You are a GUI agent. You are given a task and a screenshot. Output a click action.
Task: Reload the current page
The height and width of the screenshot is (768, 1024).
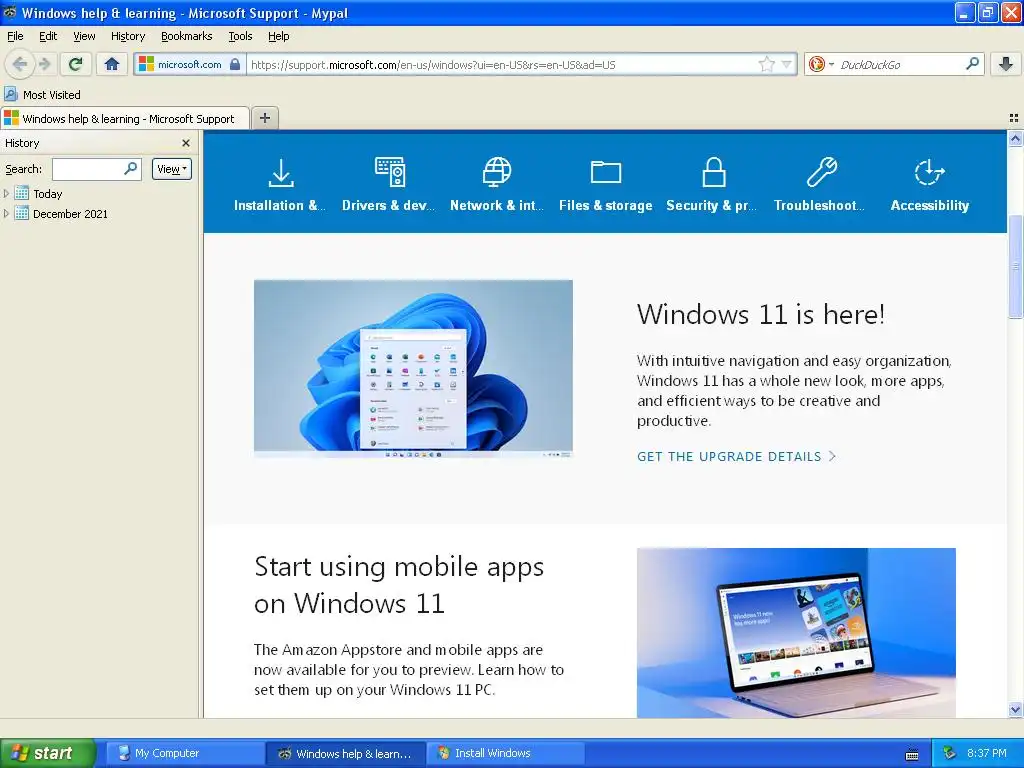click(x=76, y=64)
